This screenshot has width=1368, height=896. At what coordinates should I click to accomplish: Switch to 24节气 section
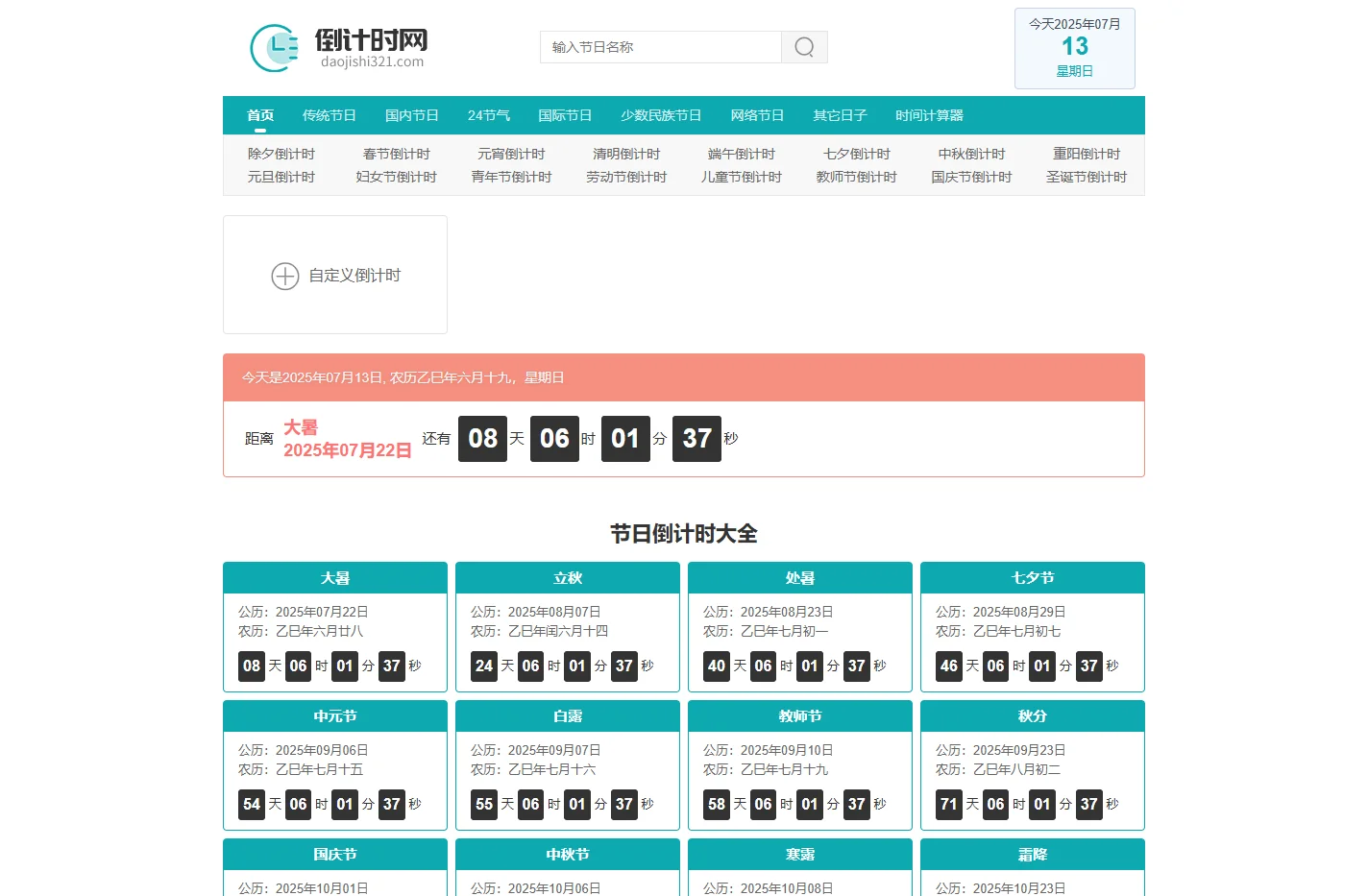tap(489, 115)
